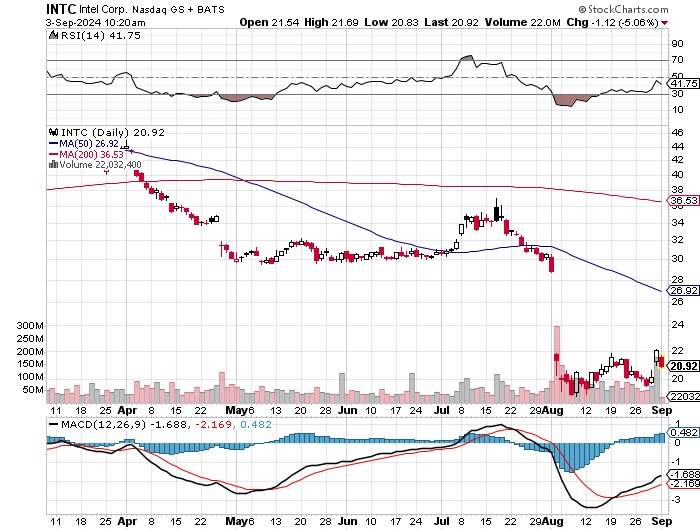
Task: Click the Volume legend bar icon
Action: tap(52, 165)
